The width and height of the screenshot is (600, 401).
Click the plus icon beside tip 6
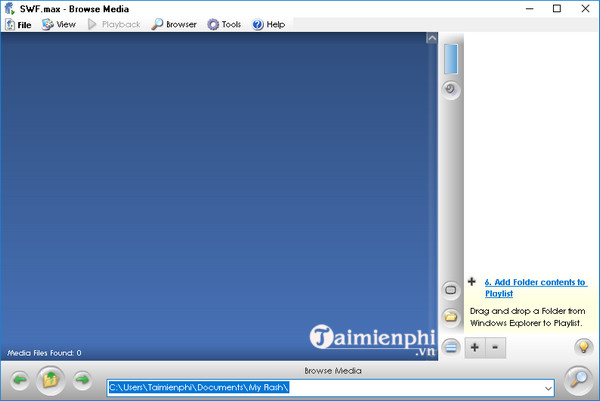click(472, 282)
